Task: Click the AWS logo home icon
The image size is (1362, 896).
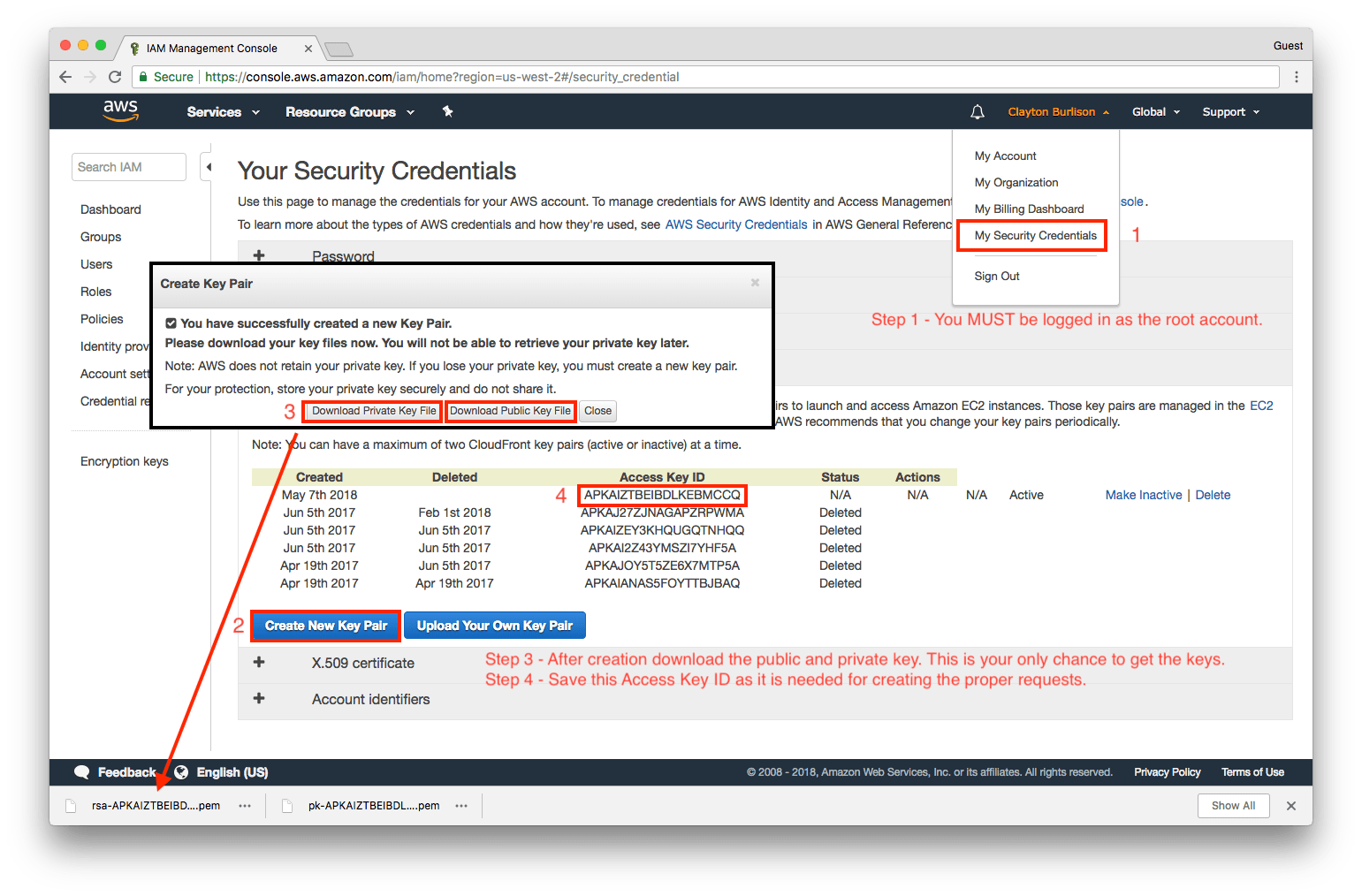Action: click(120, 110)
